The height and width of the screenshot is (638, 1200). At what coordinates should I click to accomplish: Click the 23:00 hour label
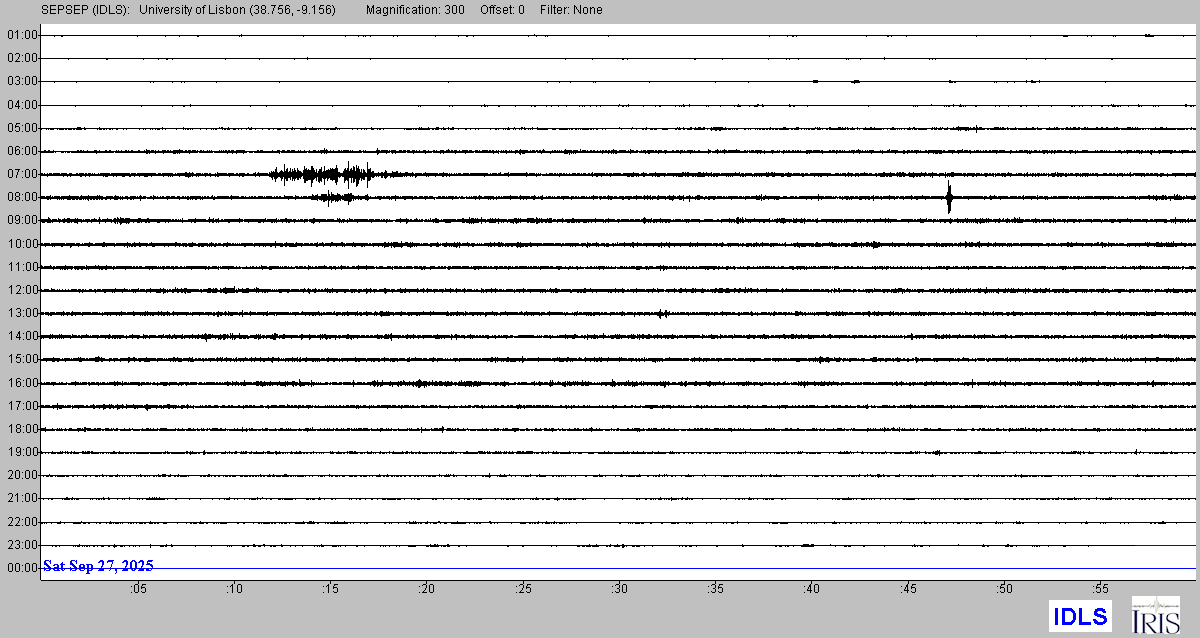point(22,546)
